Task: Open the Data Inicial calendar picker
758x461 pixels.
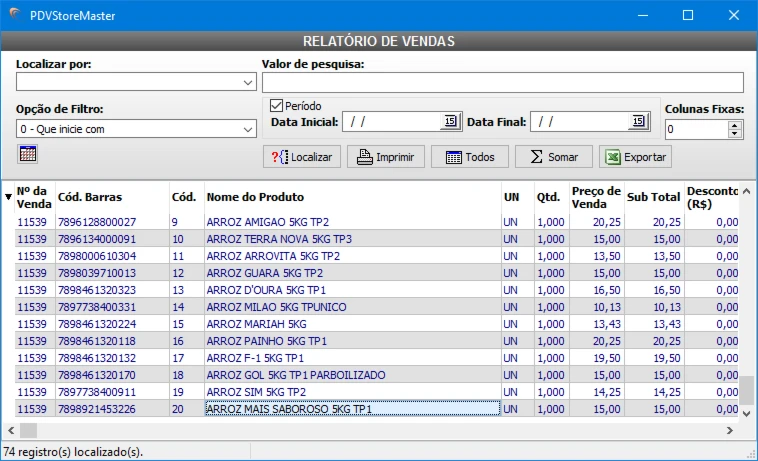Action: point(450,121)
